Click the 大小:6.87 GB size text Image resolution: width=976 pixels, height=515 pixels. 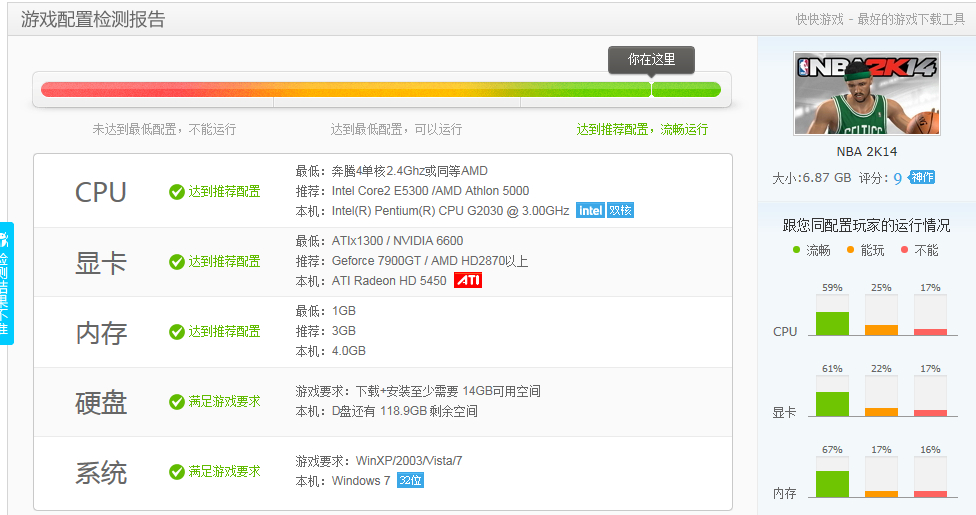point(812,178)
